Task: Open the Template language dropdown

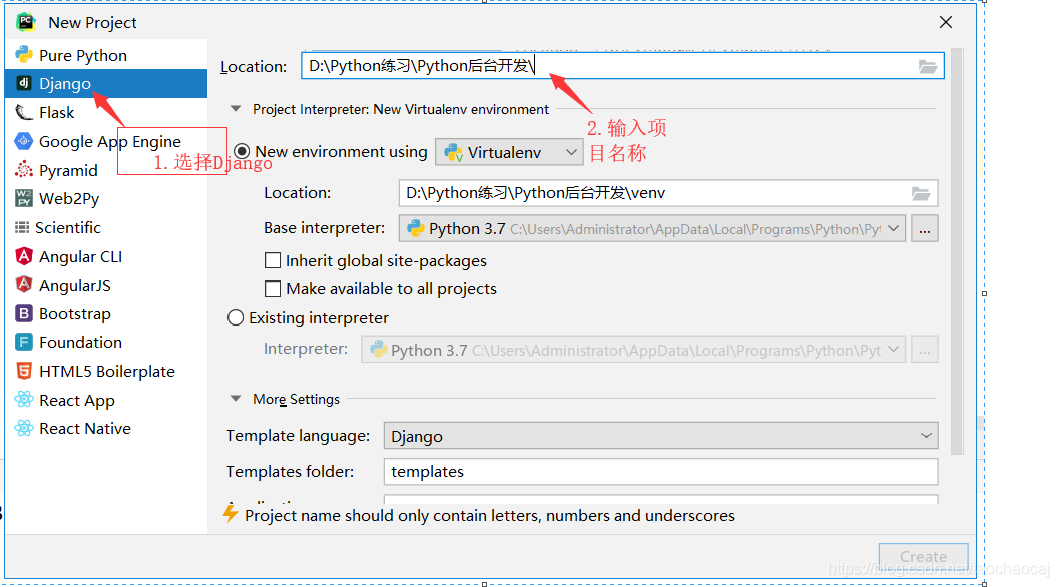Action: point(661,436)
